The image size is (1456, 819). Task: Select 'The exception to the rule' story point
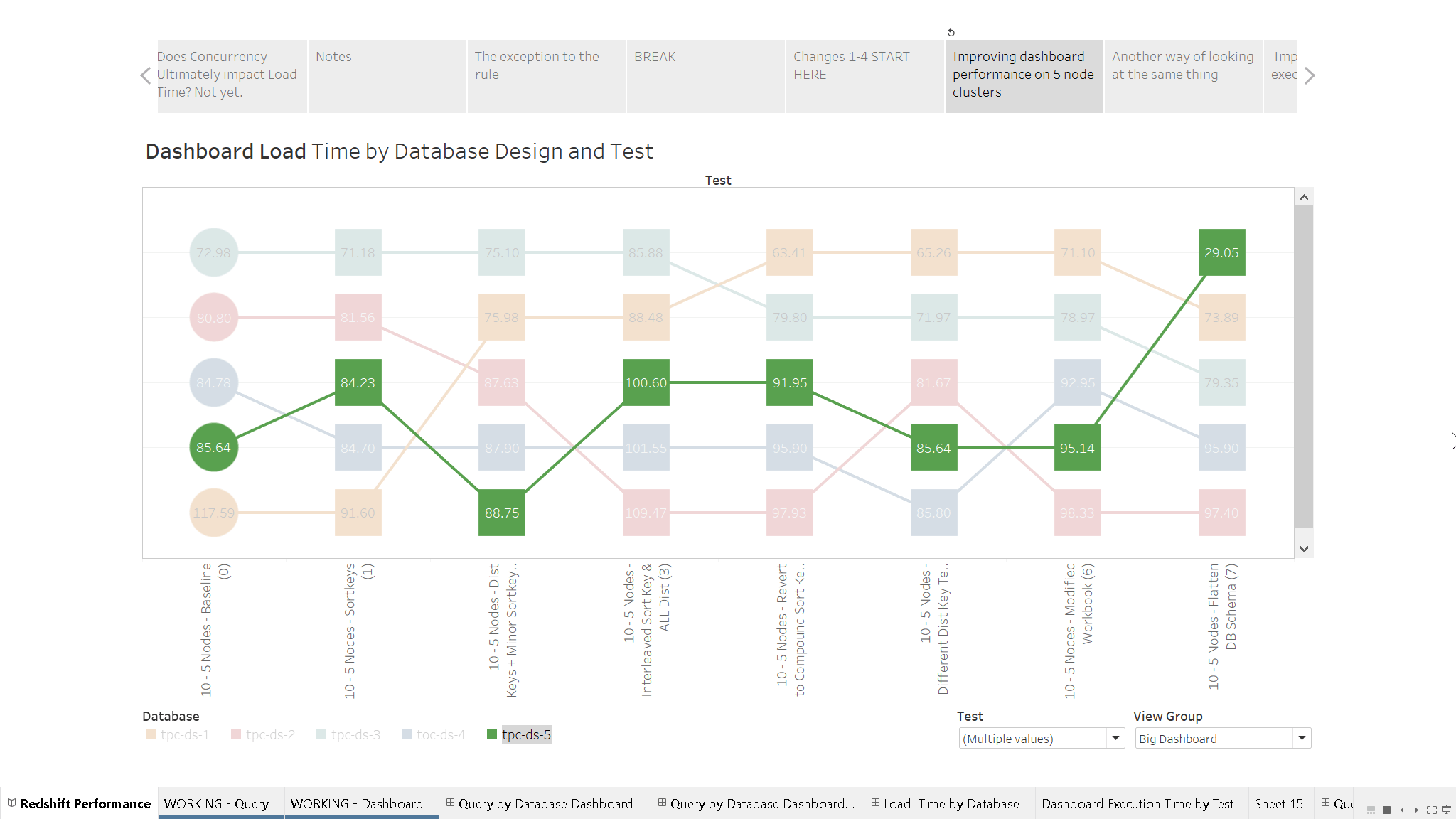[546, 75]
